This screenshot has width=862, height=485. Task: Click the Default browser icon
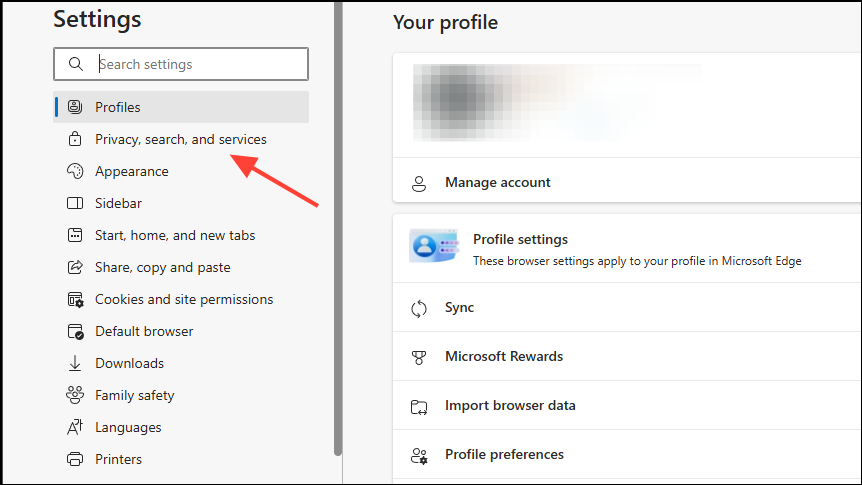75,332
